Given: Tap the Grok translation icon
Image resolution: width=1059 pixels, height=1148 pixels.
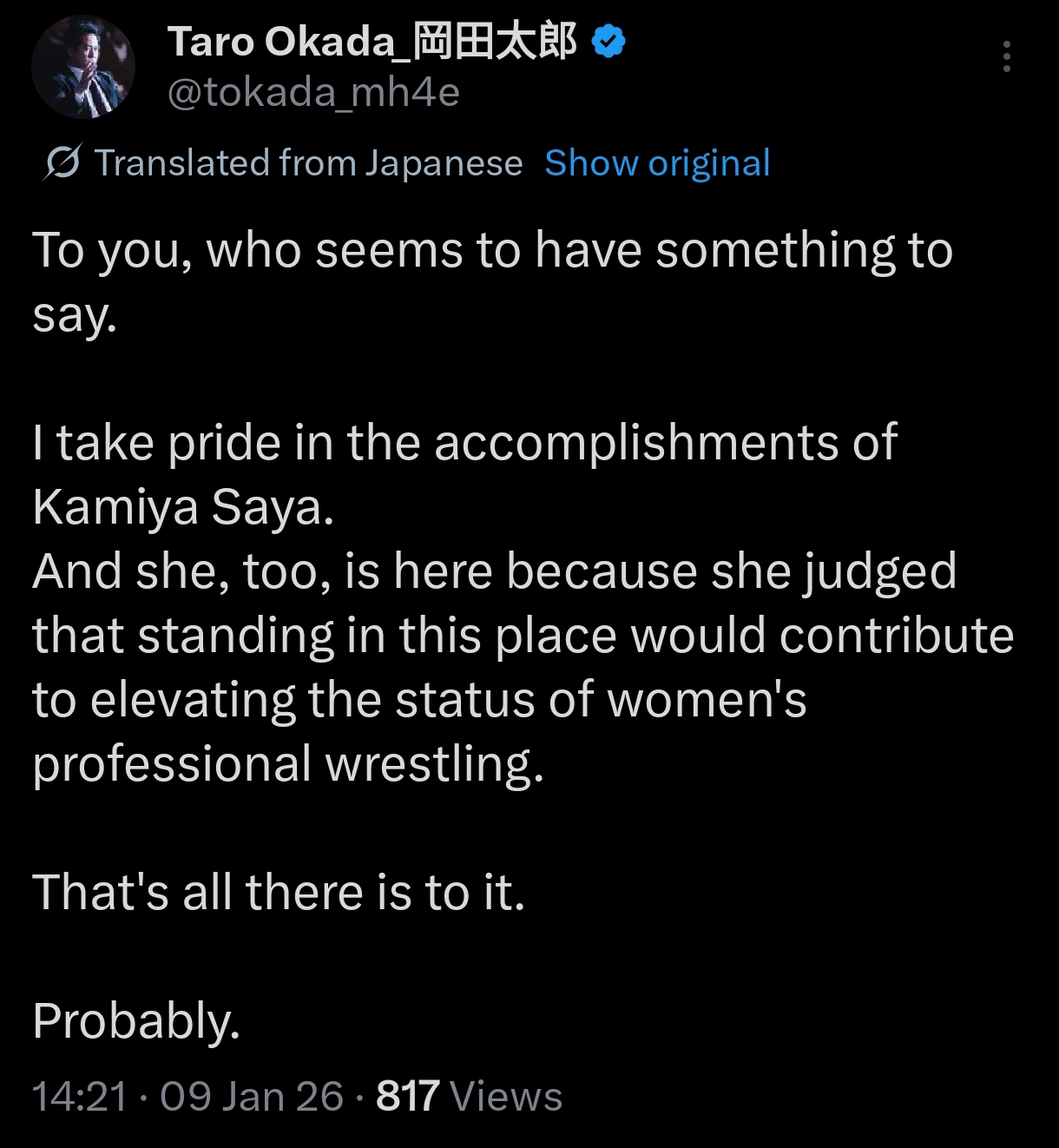Looking at the screenshot, I should coord(62,163).
